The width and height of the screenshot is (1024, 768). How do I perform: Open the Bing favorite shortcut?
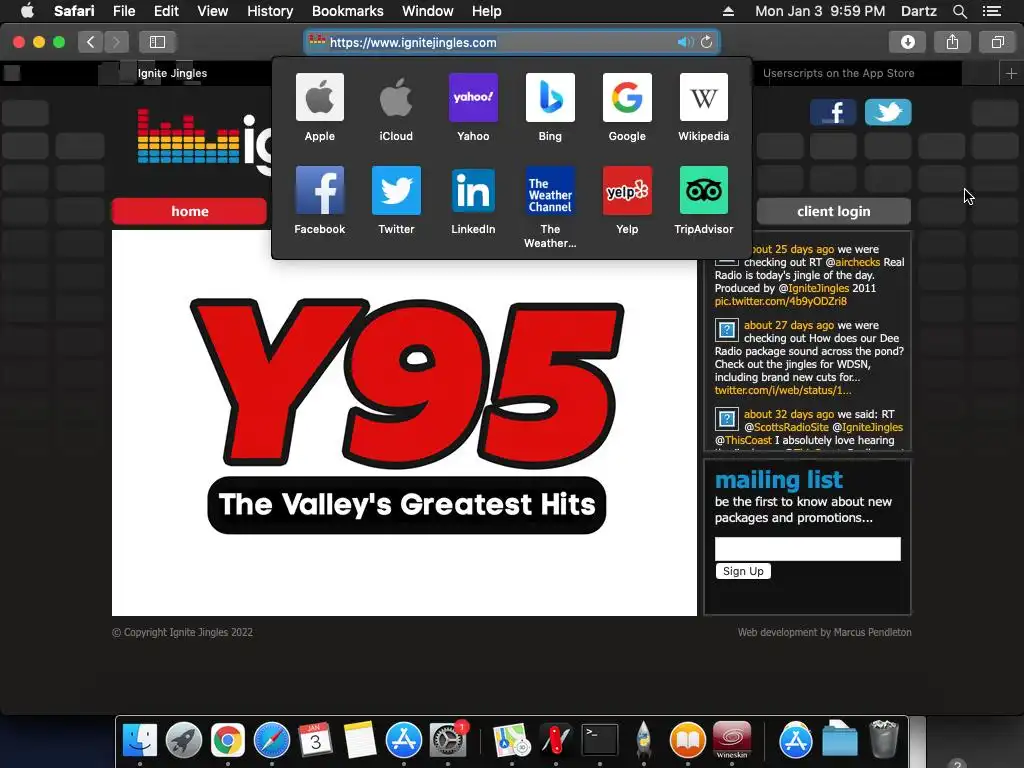click(x=550, y=107)
